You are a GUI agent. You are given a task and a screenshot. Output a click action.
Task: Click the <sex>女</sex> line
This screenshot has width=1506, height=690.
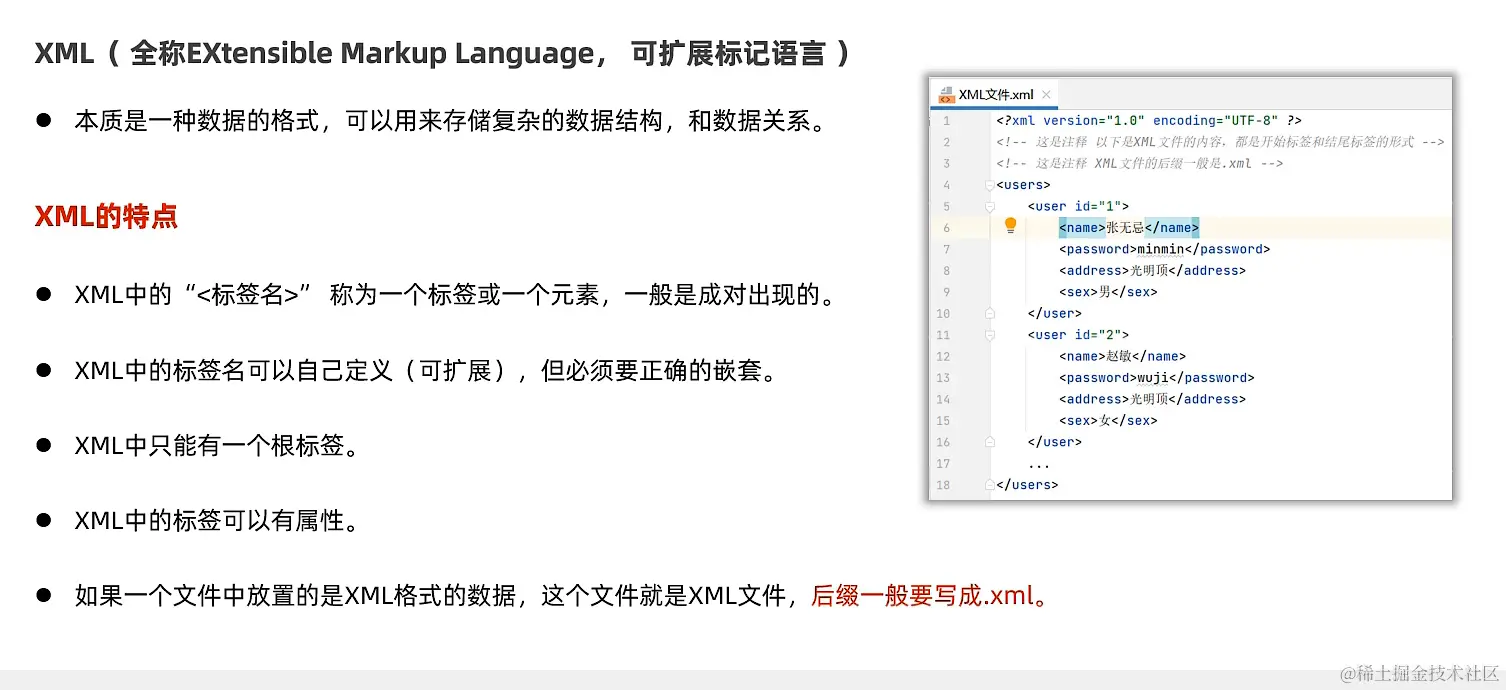coord(1108,421)
